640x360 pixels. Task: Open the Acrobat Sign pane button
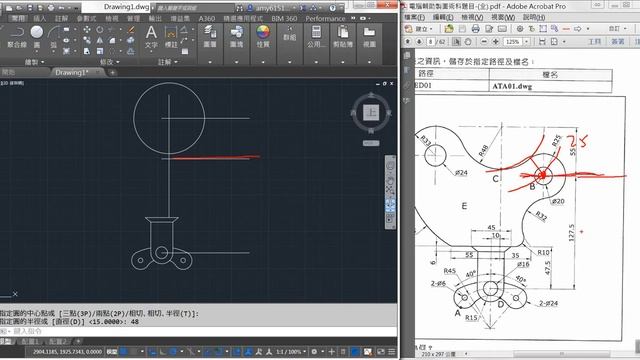tap(618, 42)
